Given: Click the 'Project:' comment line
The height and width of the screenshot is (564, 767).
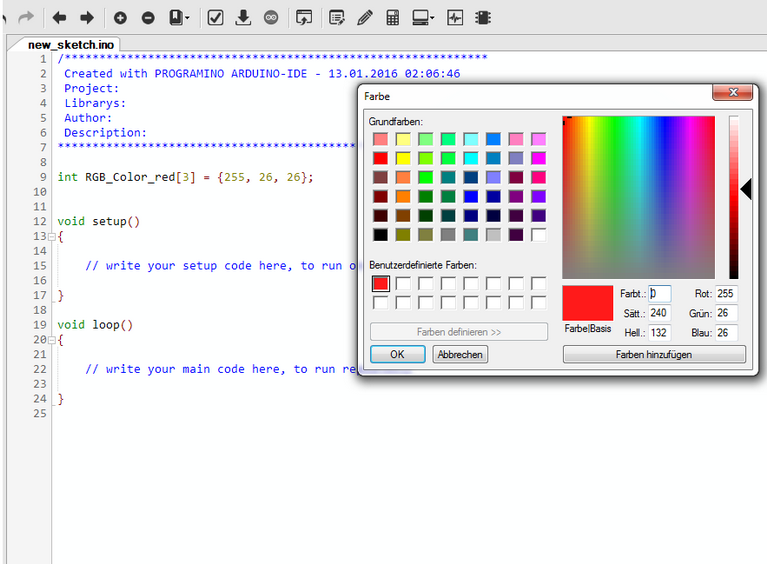Looking at the screenshot, I should pos(91,89).
